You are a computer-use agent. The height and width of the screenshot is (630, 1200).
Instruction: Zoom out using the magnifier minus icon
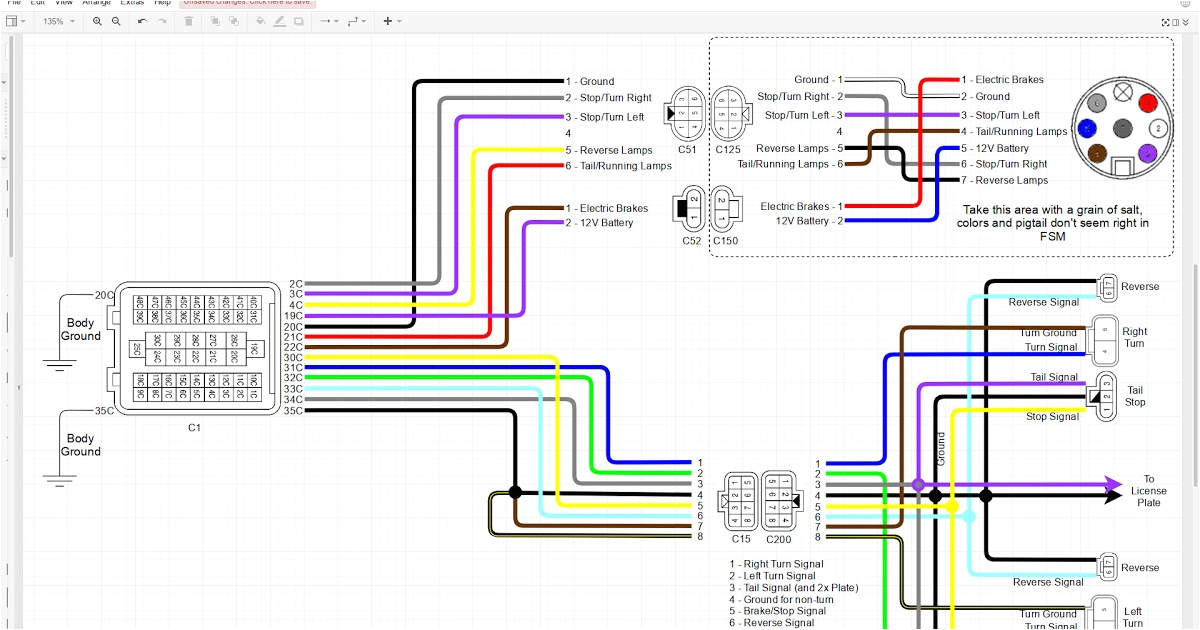(115, 20)
